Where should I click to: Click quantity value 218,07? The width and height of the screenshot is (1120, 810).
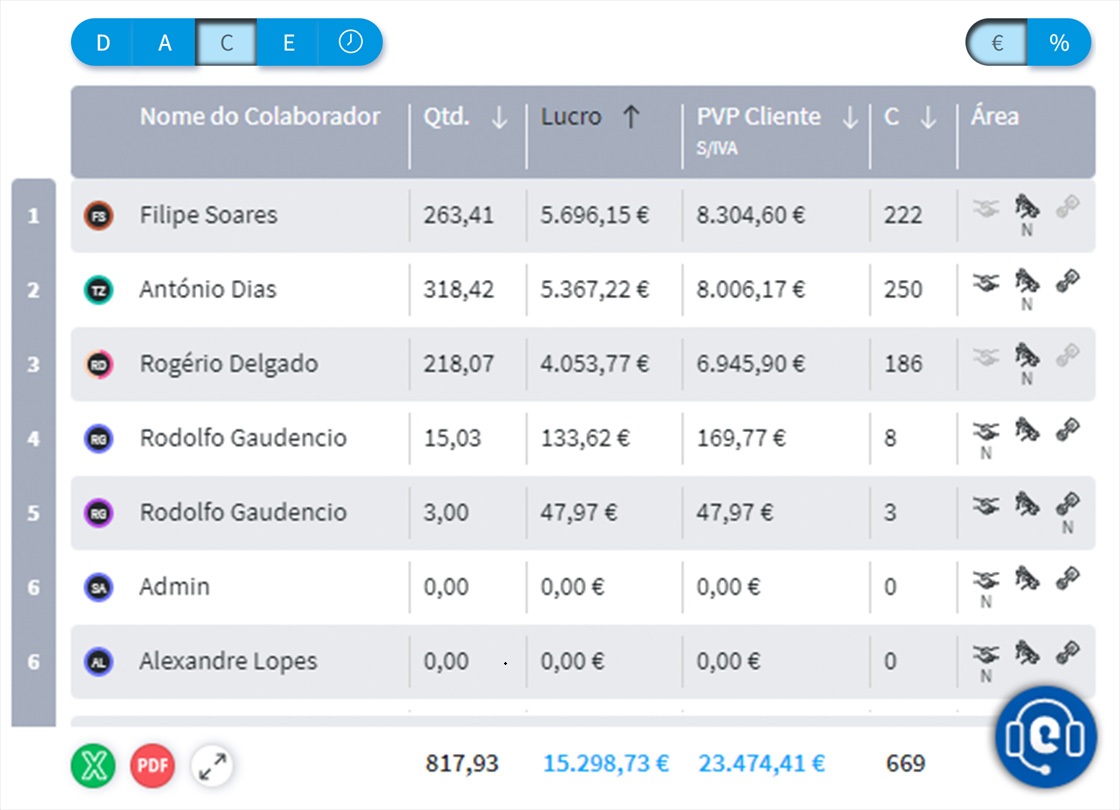tap(459, 364)
